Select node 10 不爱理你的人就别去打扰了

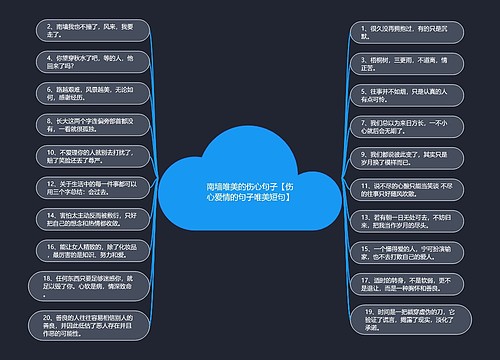[x=93, y=157]
